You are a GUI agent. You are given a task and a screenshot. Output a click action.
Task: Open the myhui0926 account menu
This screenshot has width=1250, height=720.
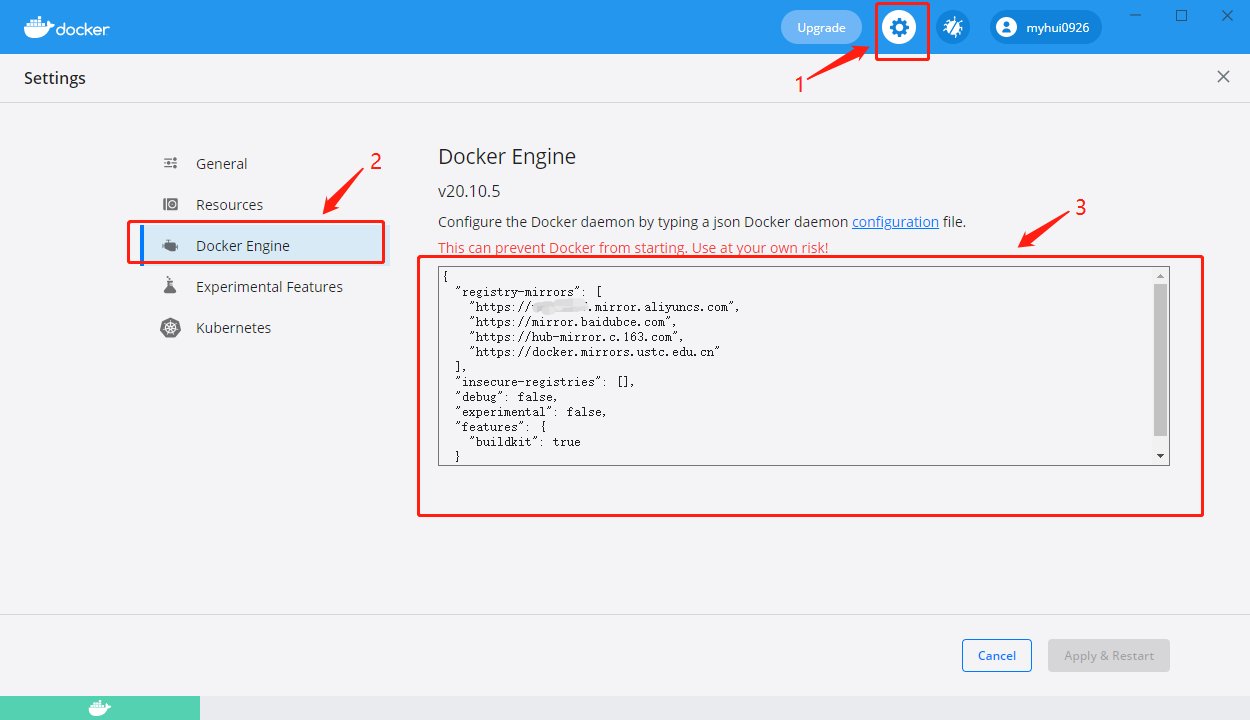[1044, 27]
